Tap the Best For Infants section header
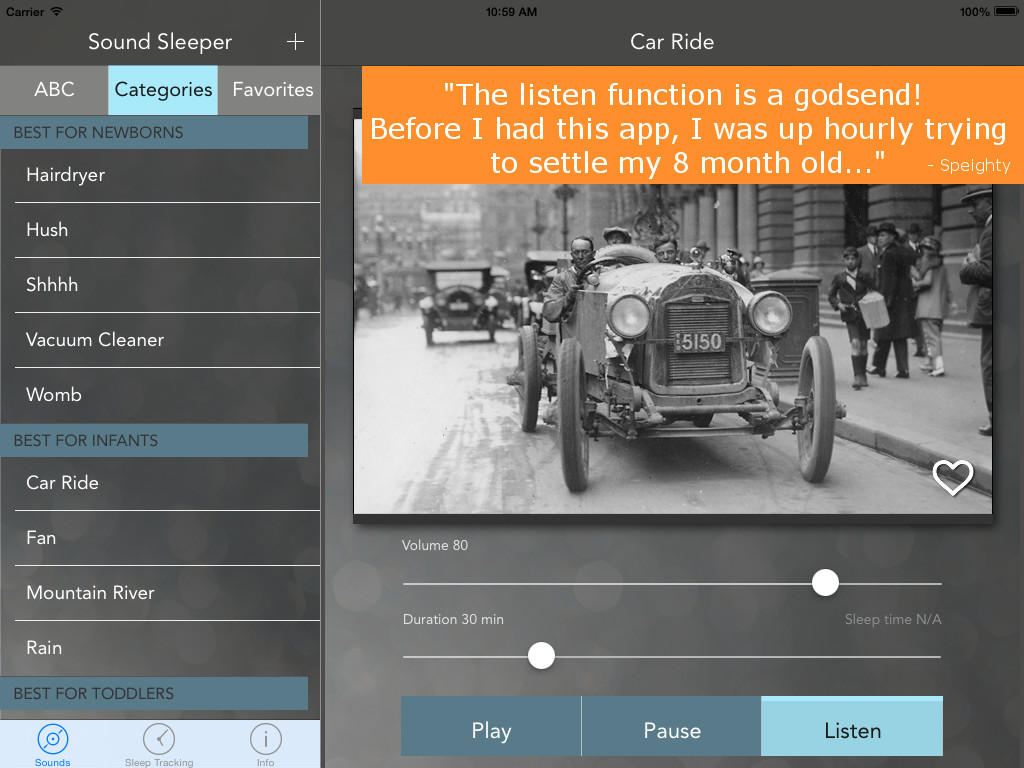This screenshot has height=768, width=1024. pos(154,441)
